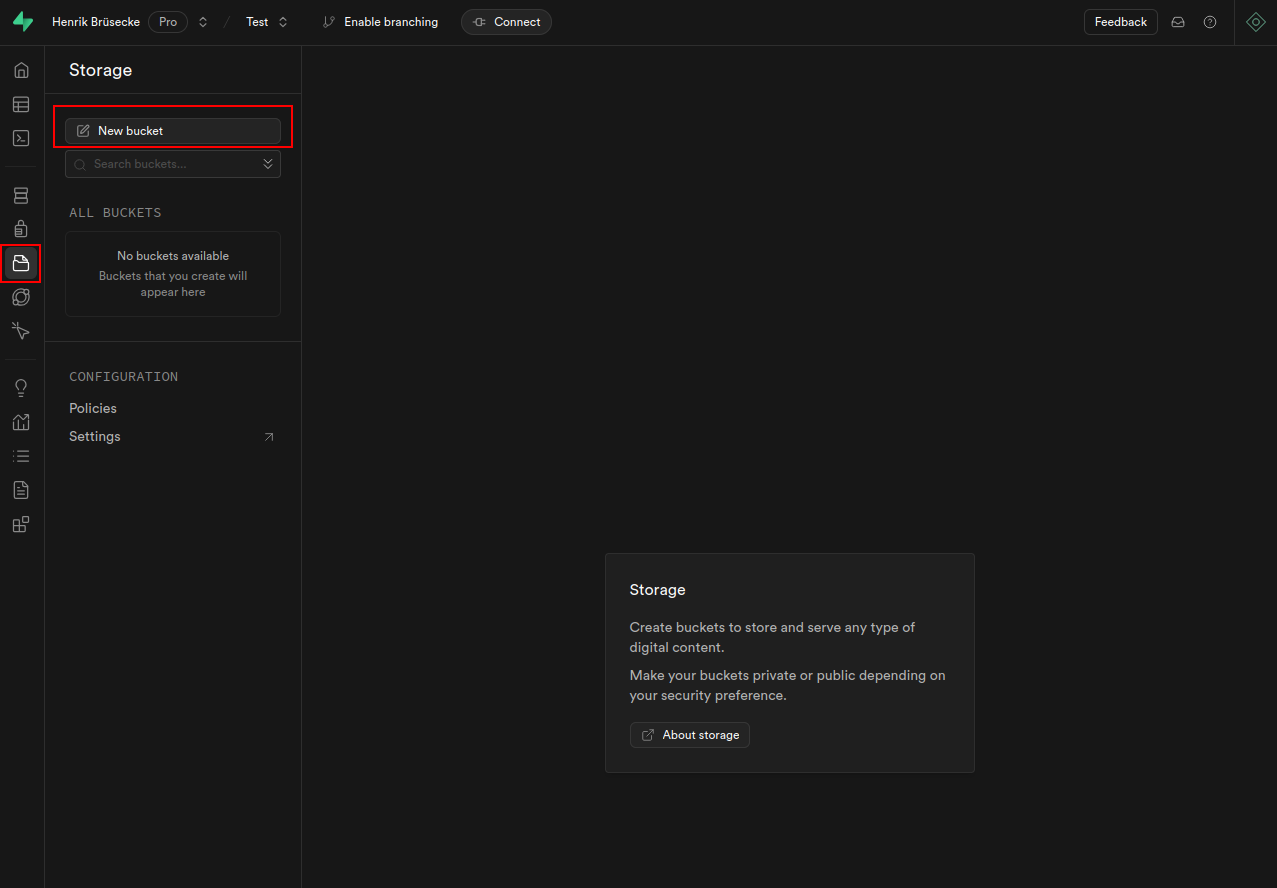
Task: Create a New bucket
Action: coord(173,131)
